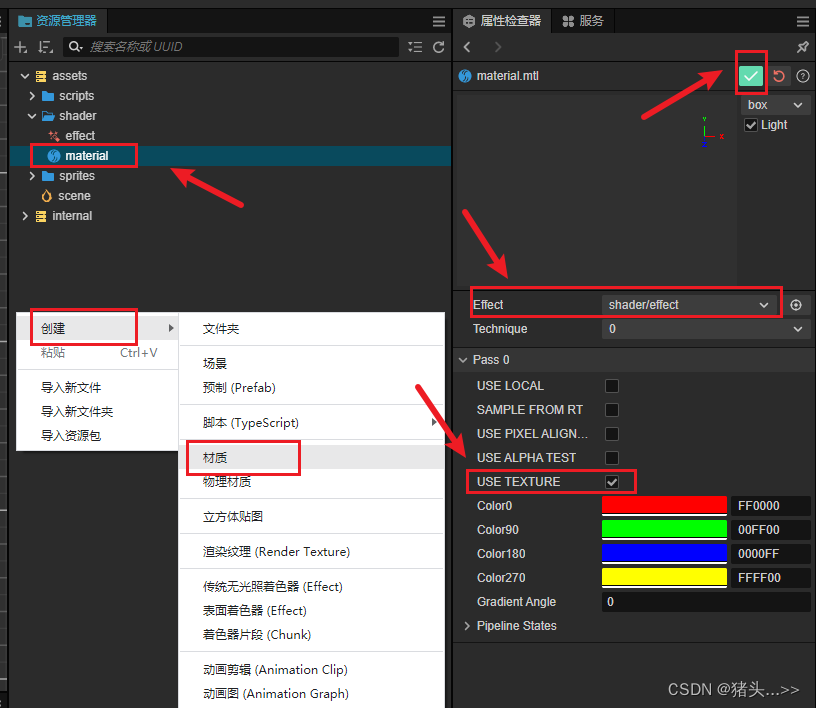Click the inspector back navigation arrow
This screenshot has width=816, height=708.
pos(468,47)
